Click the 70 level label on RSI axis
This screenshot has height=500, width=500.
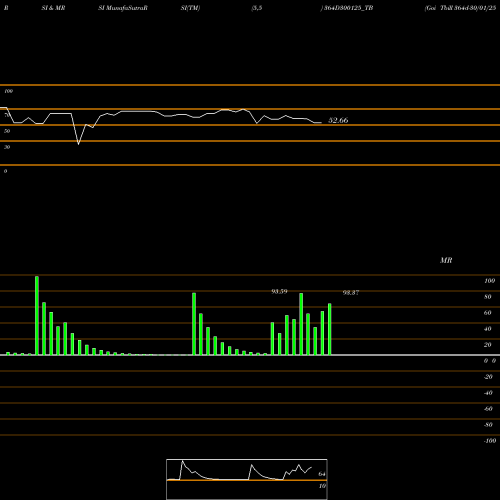[x=7, y=115]
